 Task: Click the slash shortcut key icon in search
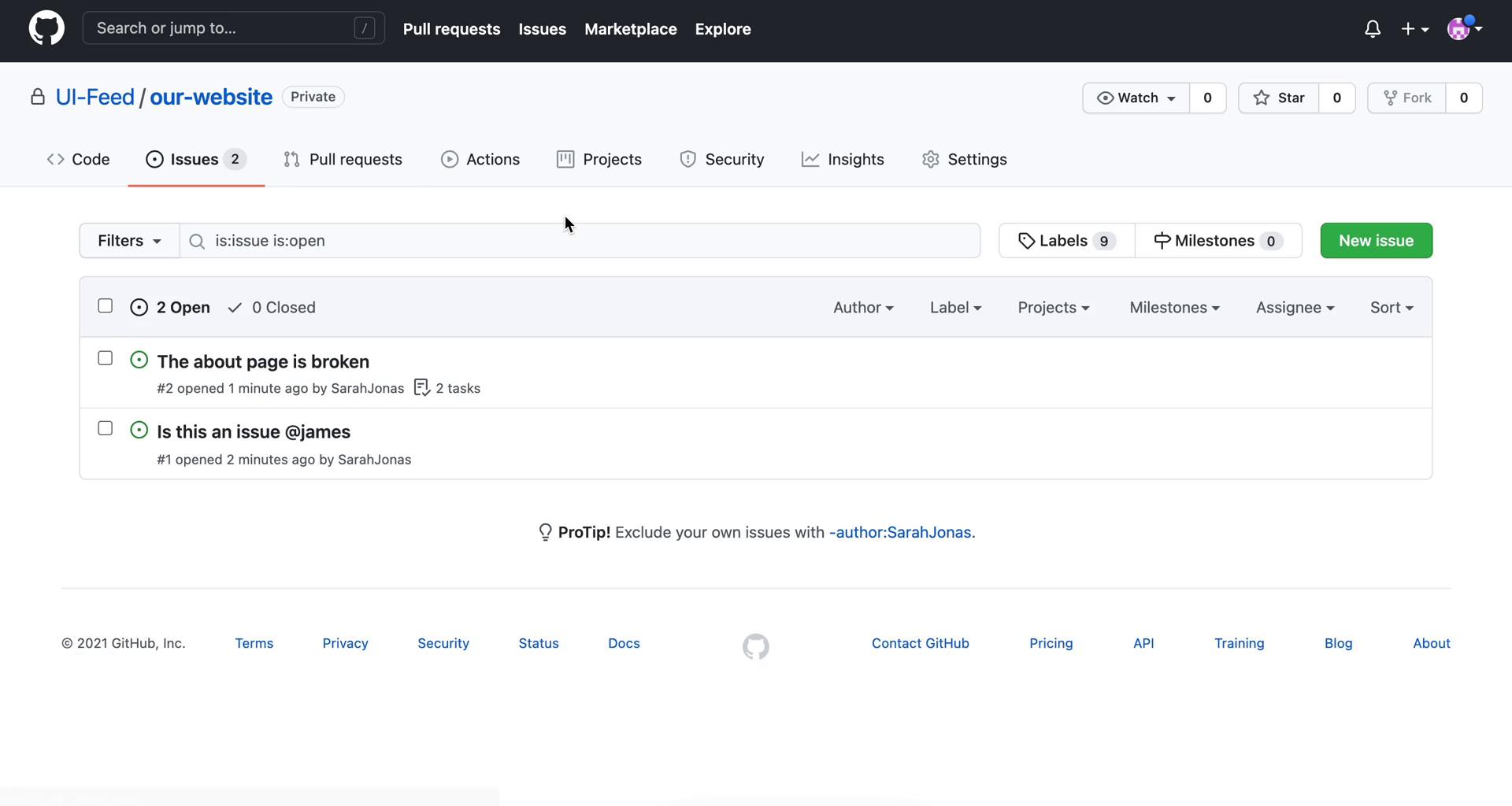coord(364,28)
